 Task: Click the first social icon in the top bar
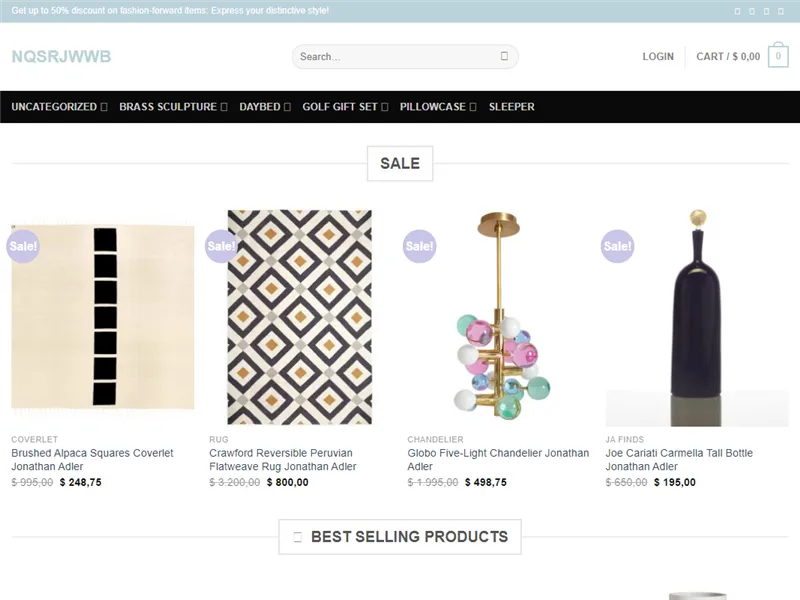pos(738,11)
